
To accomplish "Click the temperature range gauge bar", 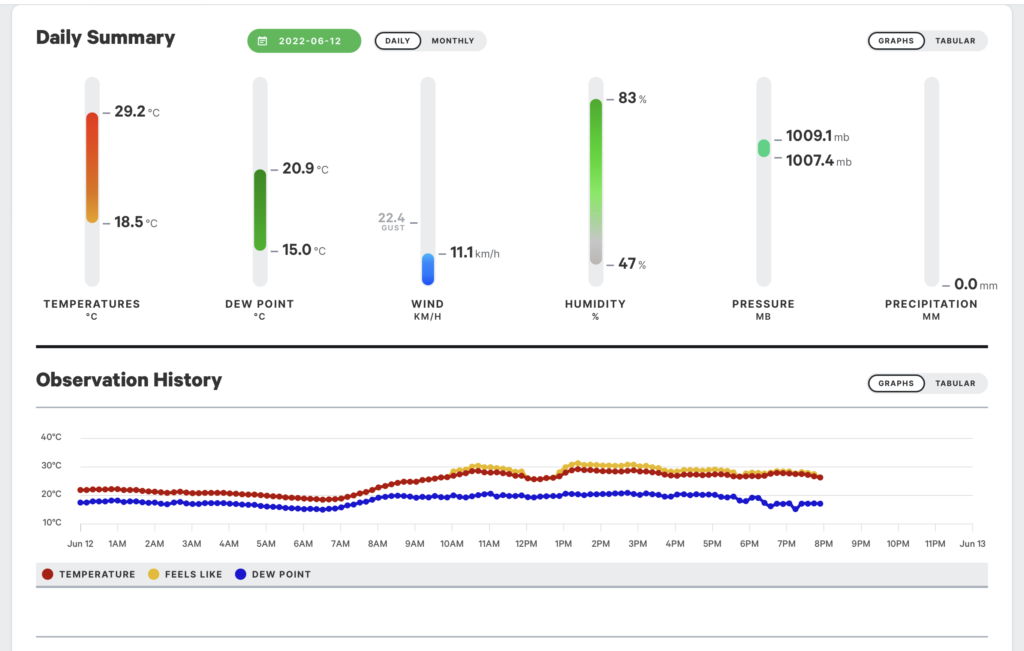I will pos(92,167).
